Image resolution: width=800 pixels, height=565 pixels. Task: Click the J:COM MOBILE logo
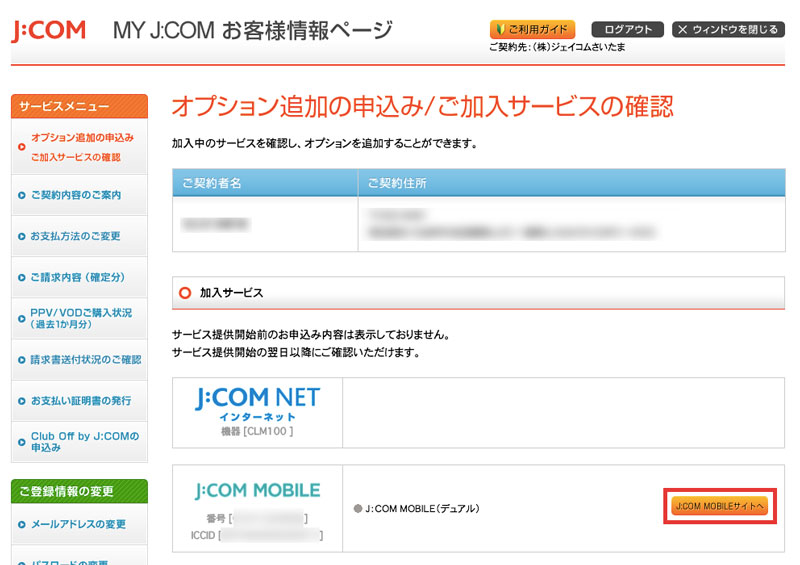pos(258,490)
